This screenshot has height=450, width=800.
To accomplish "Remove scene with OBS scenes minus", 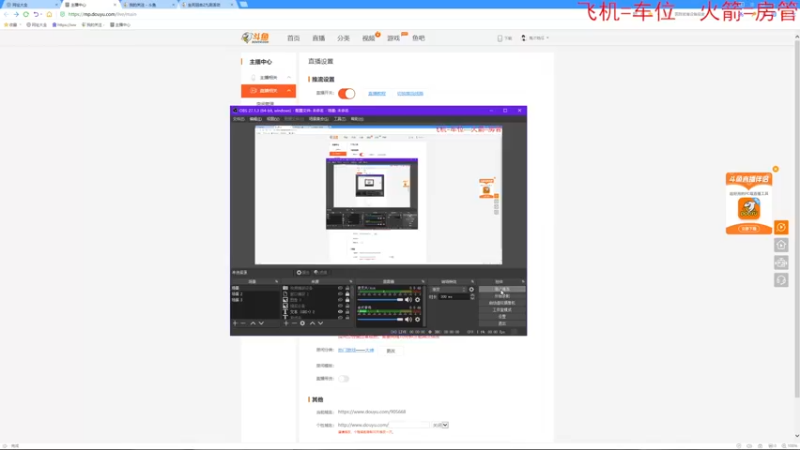I will click(243, 323).
